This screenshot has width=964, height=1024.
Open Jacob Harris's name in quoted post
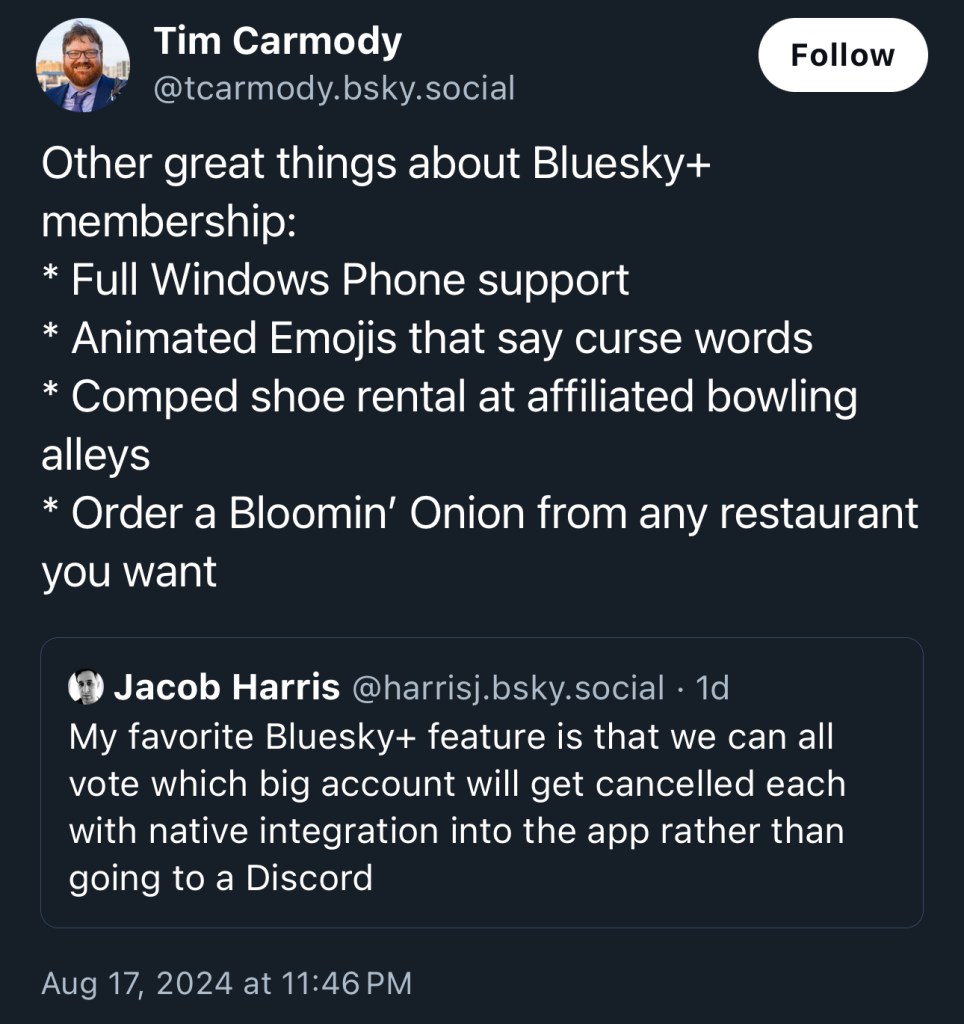click(x=227, y=688)
